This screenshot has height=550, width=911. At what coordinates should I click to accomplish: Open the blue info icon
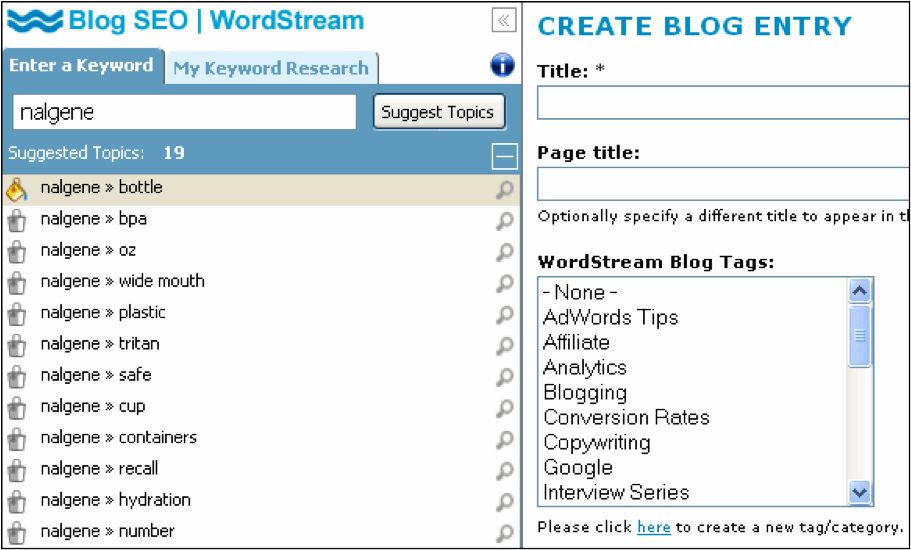tap(503, 65)
